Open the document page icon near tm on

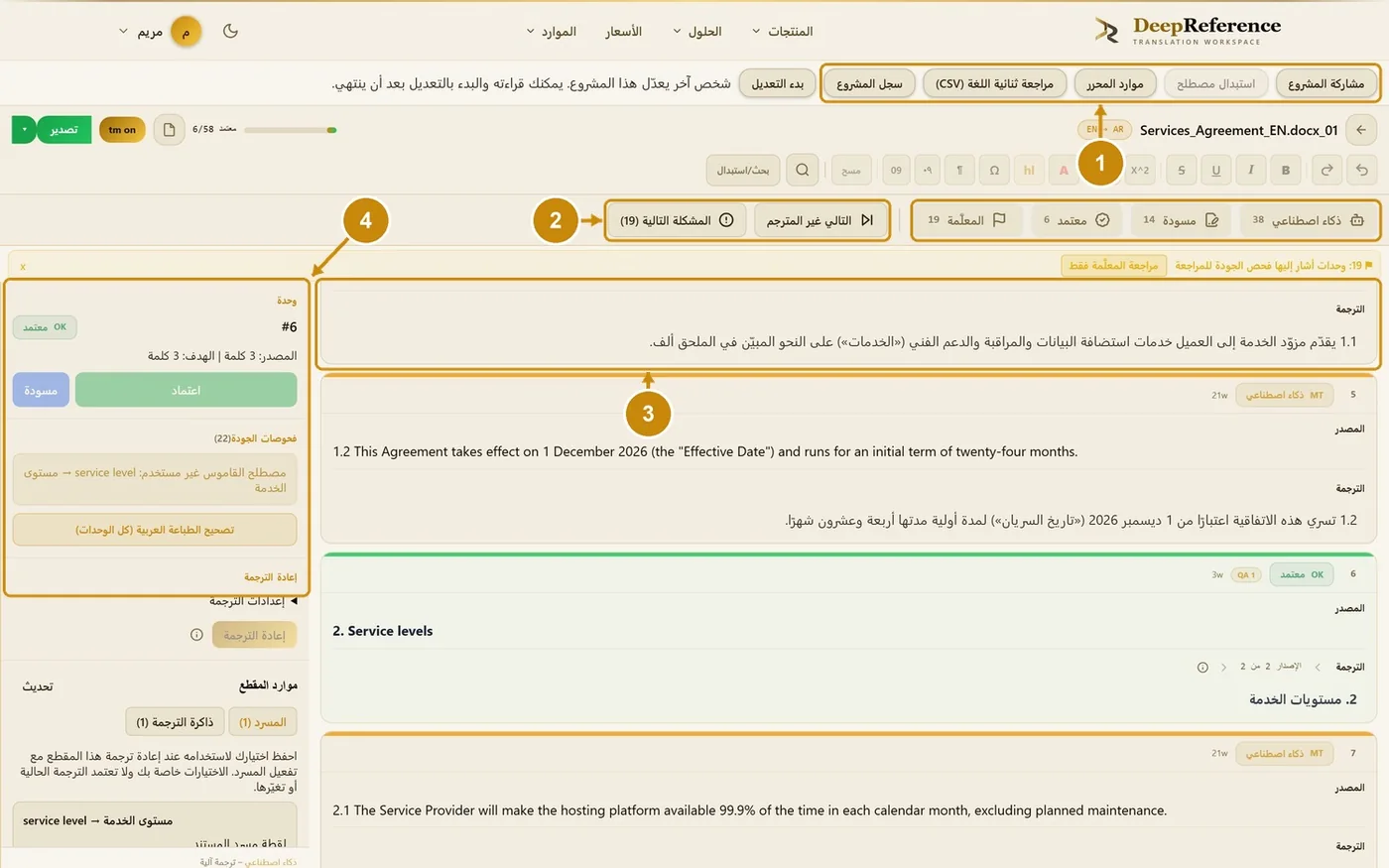click(169, 130)
